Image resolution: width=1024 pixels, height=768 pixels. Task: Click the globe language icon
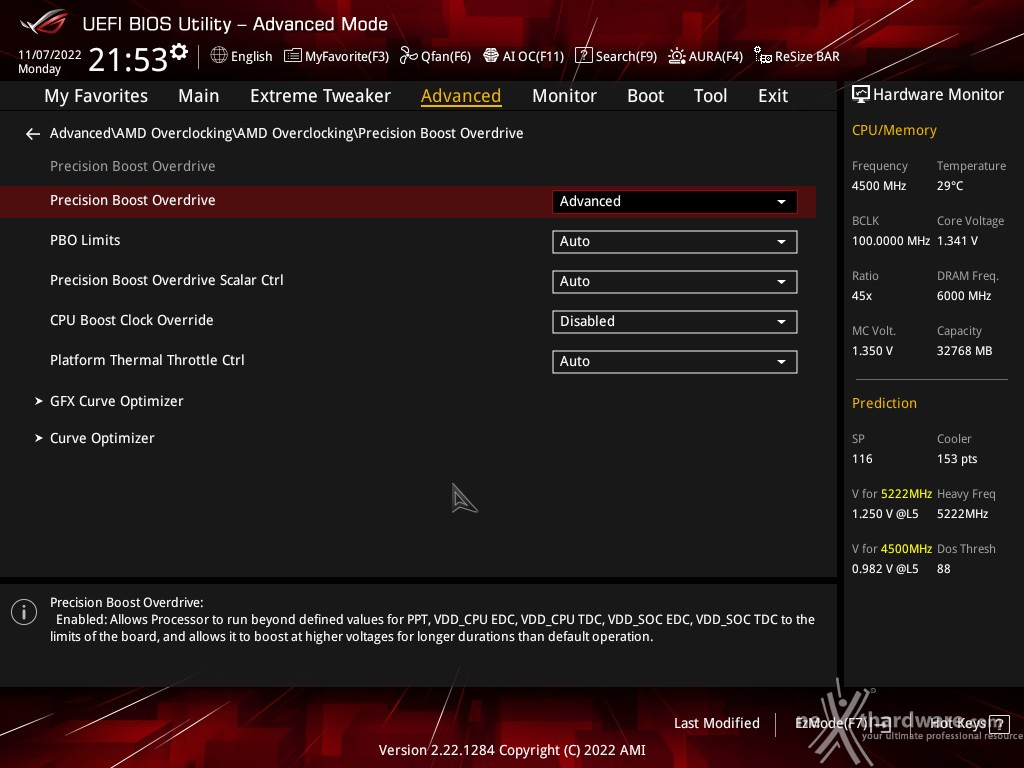(x=219, y=56)
